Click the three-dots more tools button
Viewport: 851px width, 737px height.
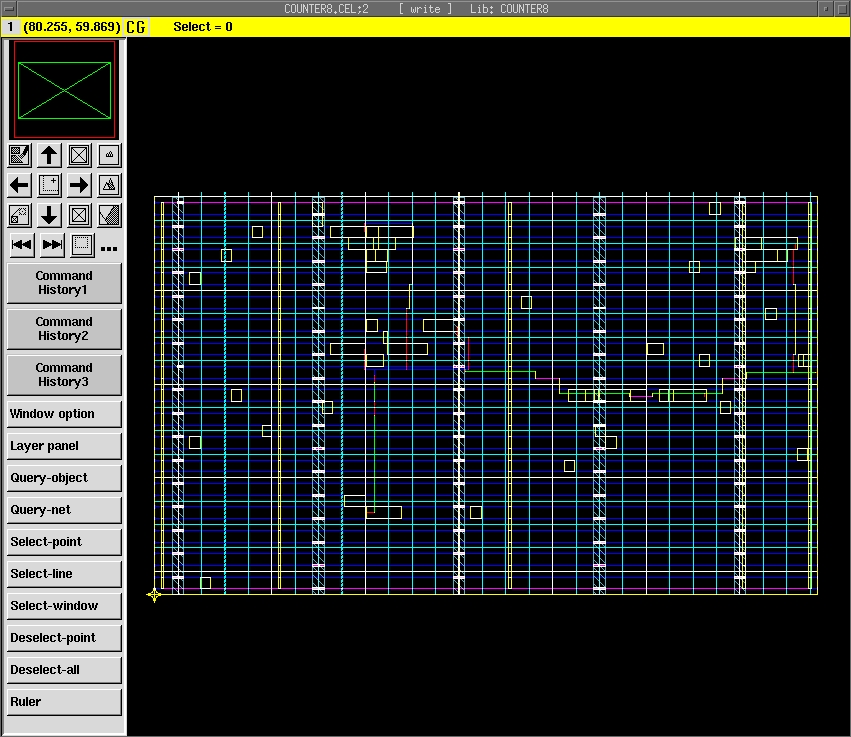point(109,247)
